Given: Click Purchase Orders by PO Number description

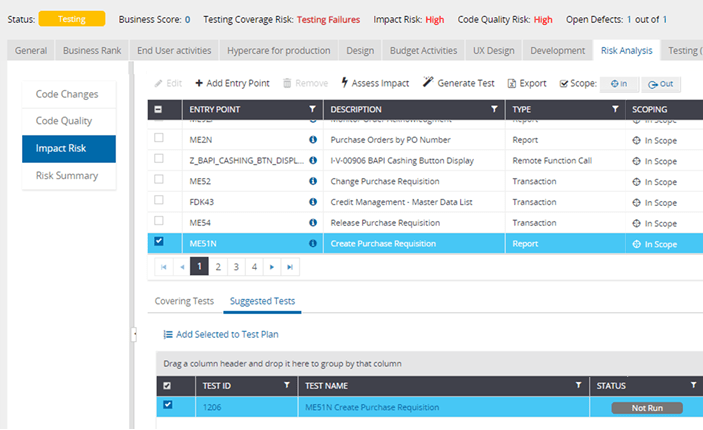Looking at the screenshot, I should tap(391, 140).
